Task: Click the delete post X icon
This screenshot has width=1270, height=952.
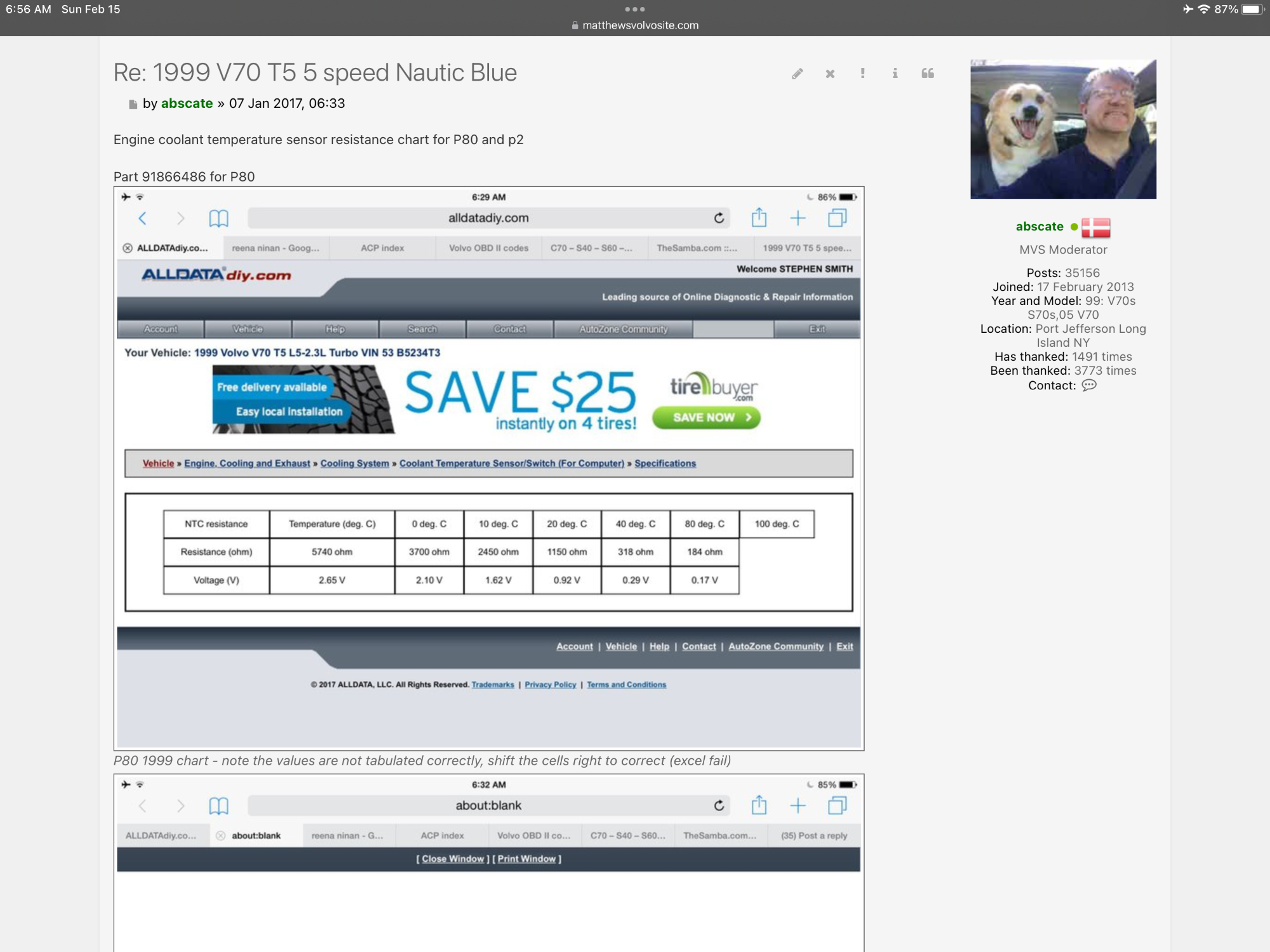Action: [830, 74]
